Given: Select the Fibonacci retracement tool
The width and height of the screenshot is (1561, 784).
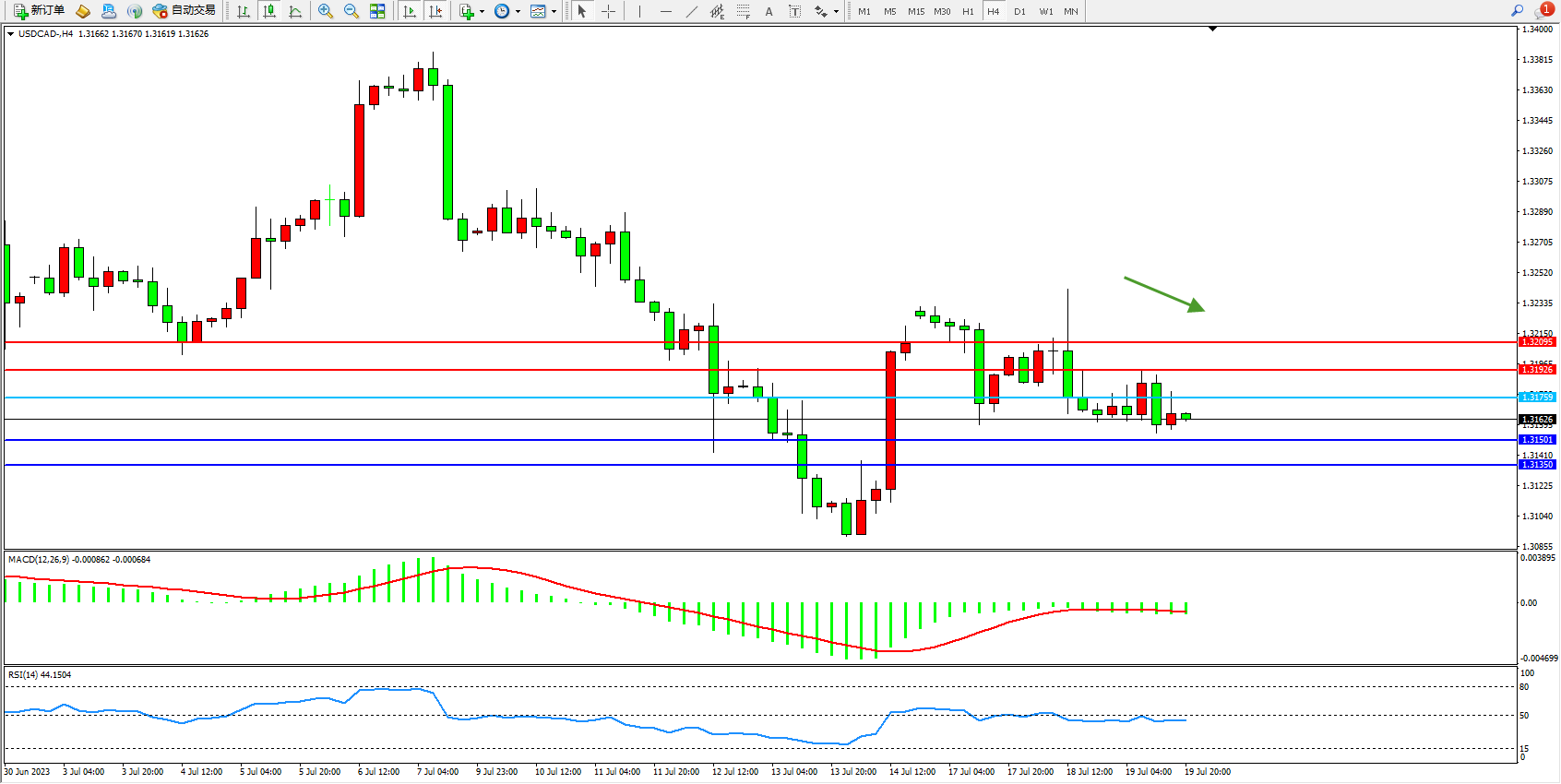Looking at the screenshot, I should pos(744,11).
